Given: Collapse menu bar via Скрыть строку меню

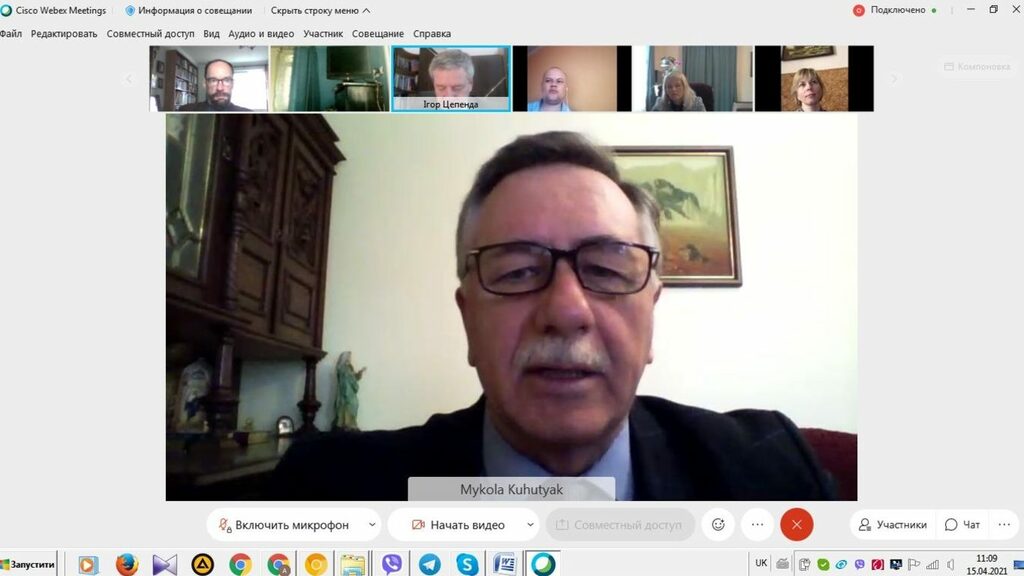Looking at the screenshot, I should point(320,11).
